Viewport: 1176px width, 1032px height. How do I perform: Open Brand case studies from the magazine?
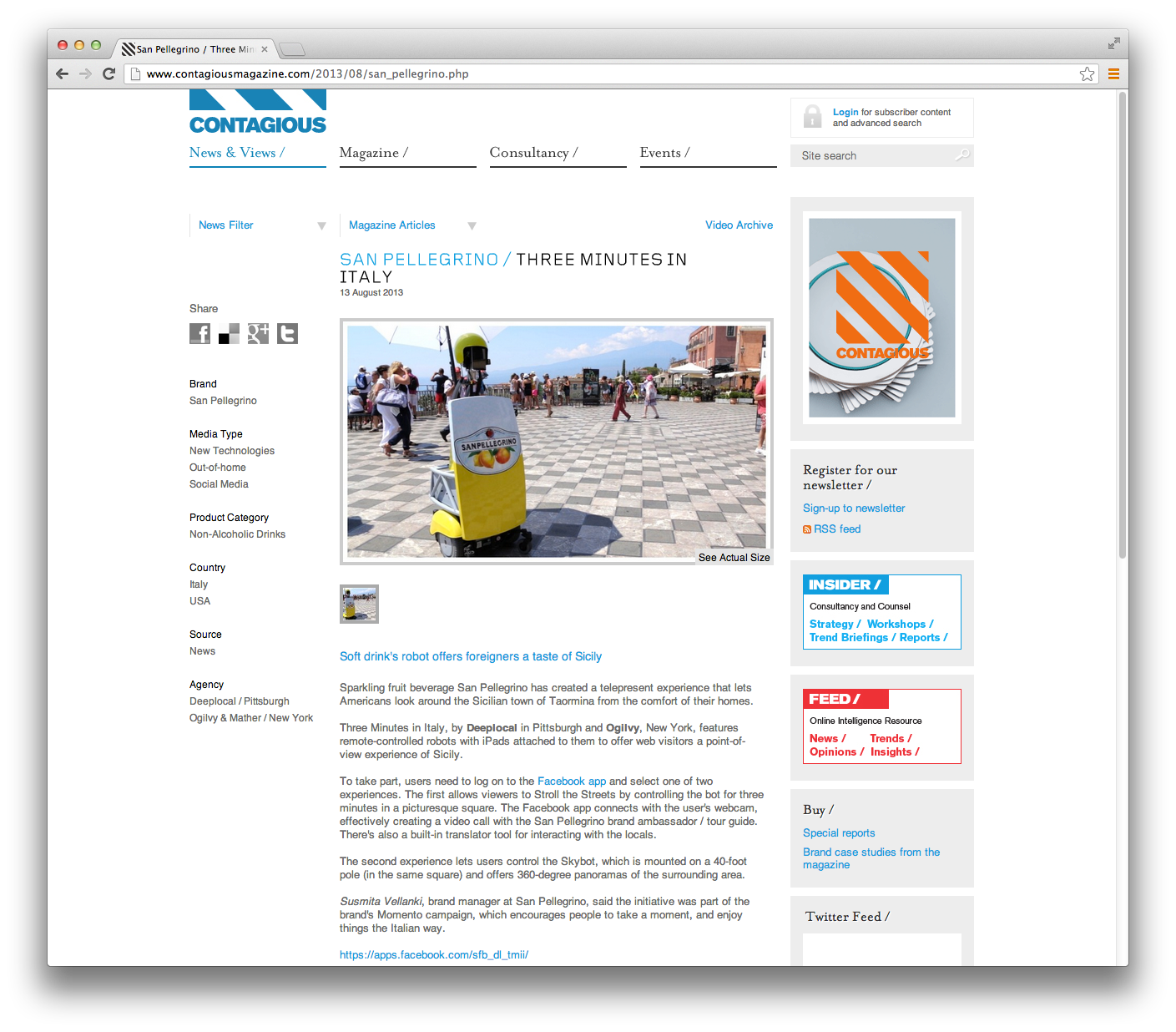(871, 858)
